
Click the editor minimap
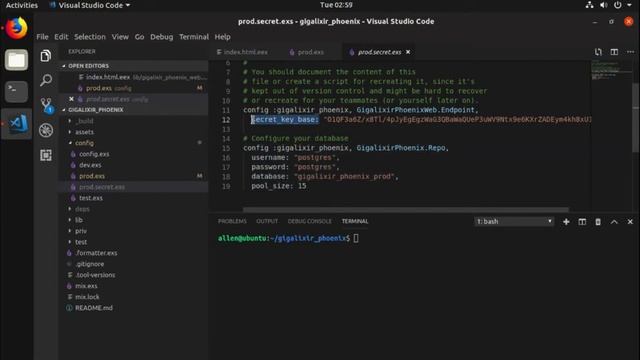[611, 70]
